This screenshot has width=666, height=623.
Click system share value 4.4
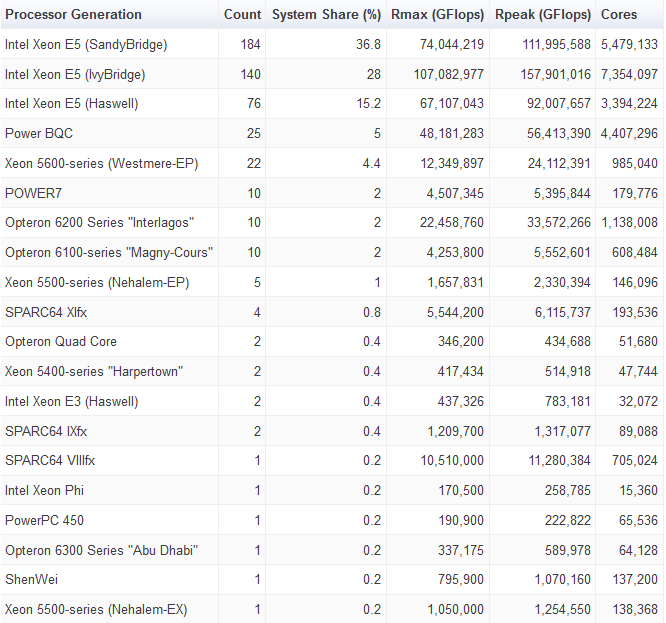coord(372,164)
